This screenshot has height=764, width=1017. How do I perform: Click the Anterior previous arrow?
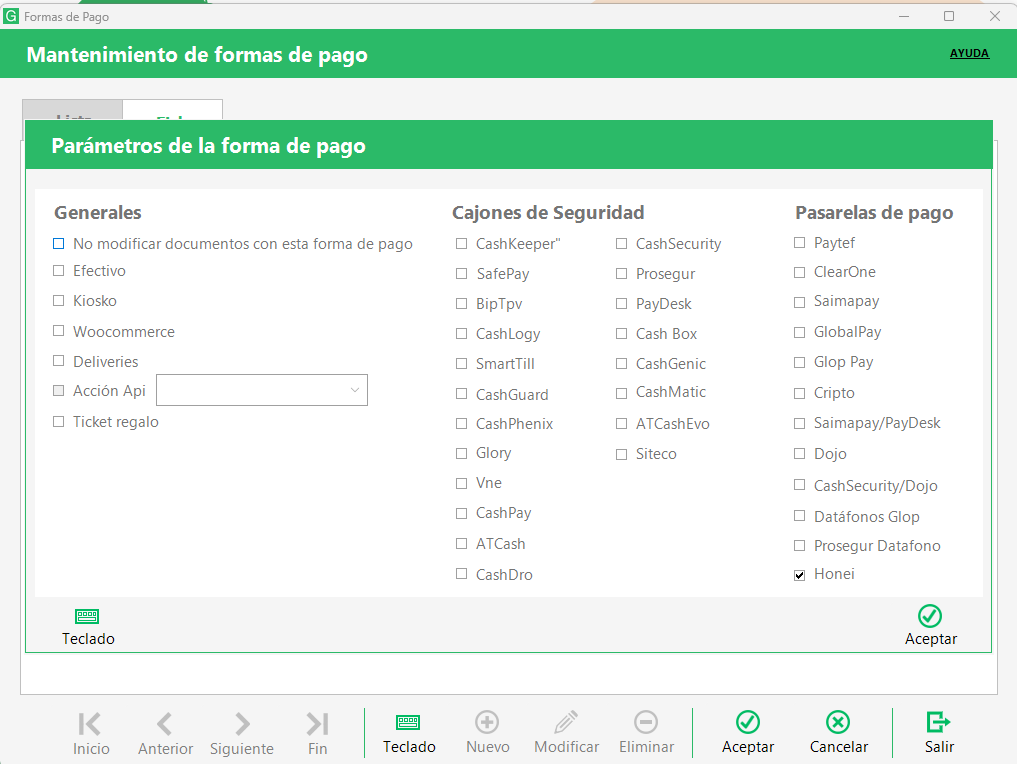[165, 724]
